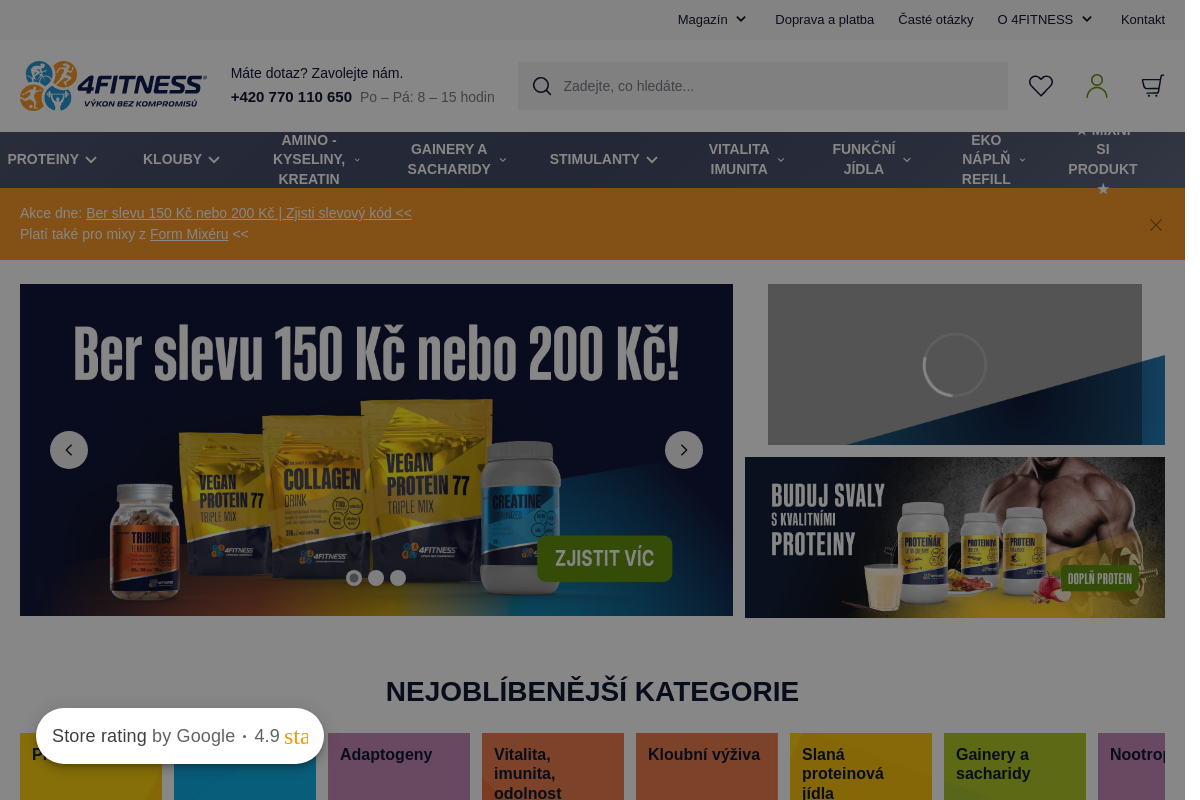Click the 4FITNESS logo
Image resolution: width=1200 pixels, height=800 pixels.
[x=113, y=86]
